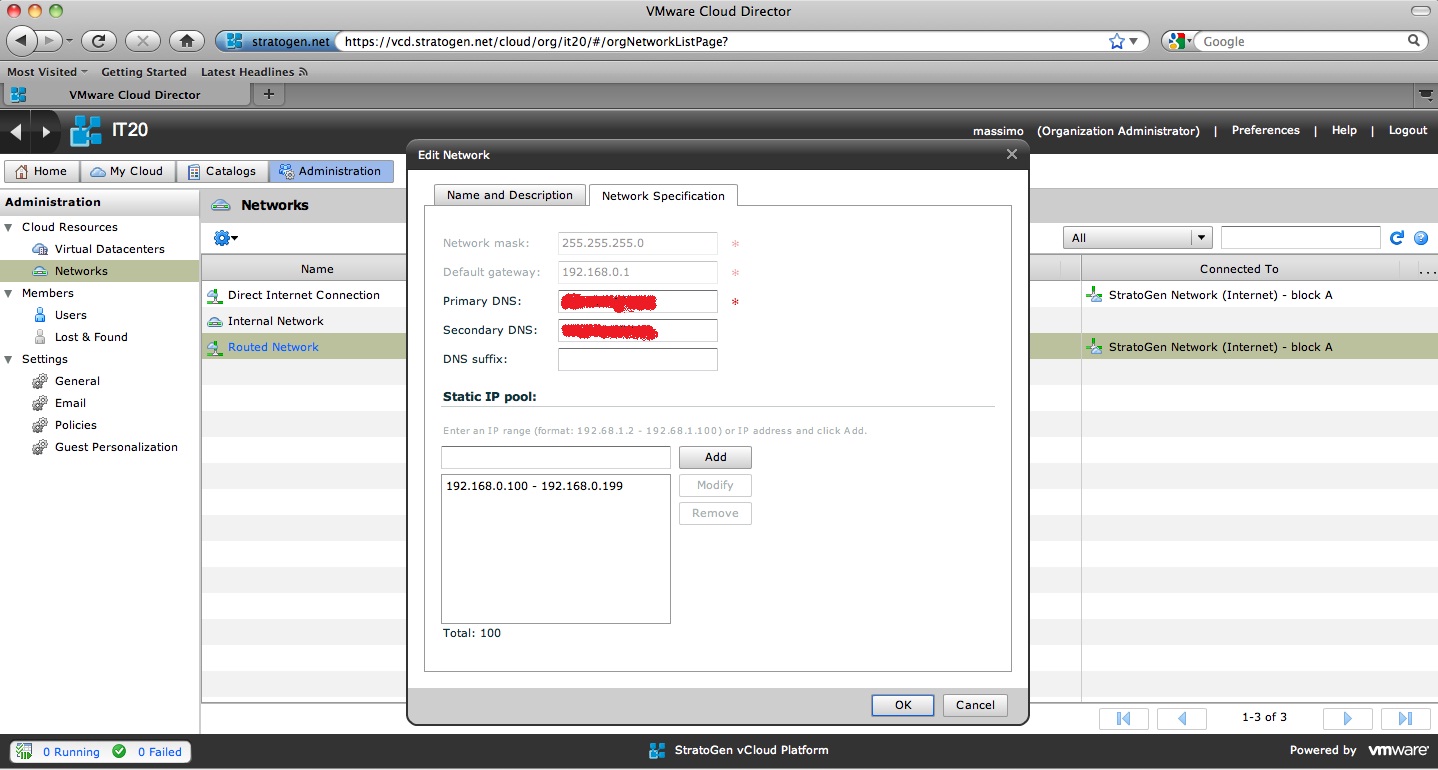Click the Primary DNS input field

coord(637,301)
